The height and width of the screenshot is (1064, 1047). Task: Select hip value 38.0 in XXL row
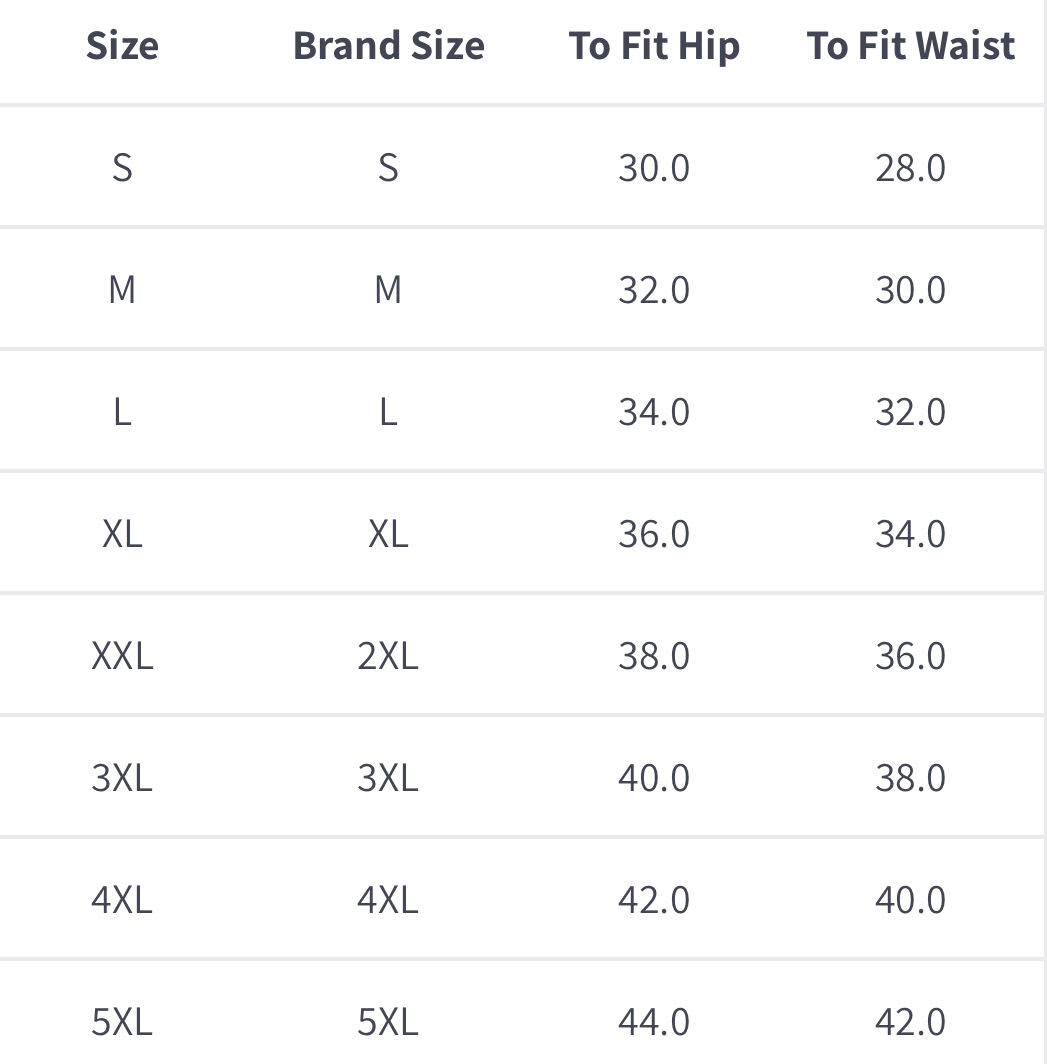[x=654, y=656]
